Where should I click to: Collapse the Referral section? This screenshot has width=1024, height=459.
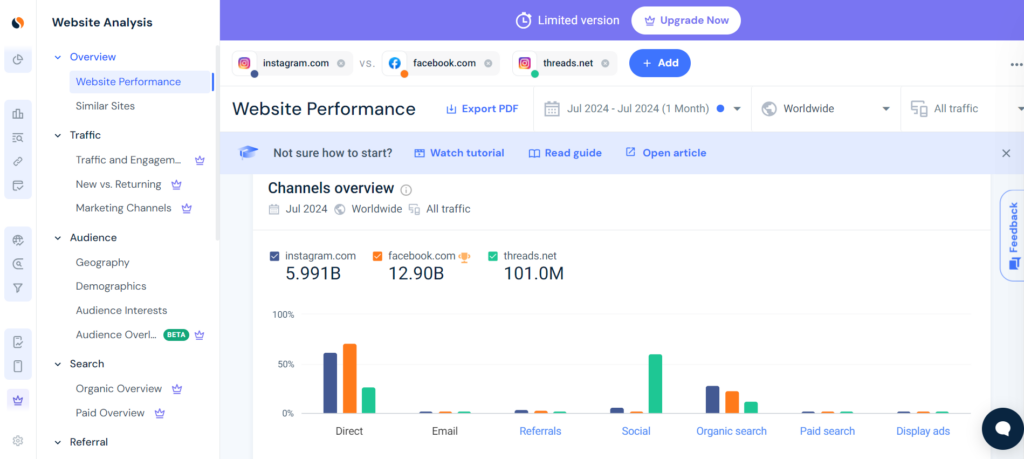pyautogui.click(x=57, y=443)
